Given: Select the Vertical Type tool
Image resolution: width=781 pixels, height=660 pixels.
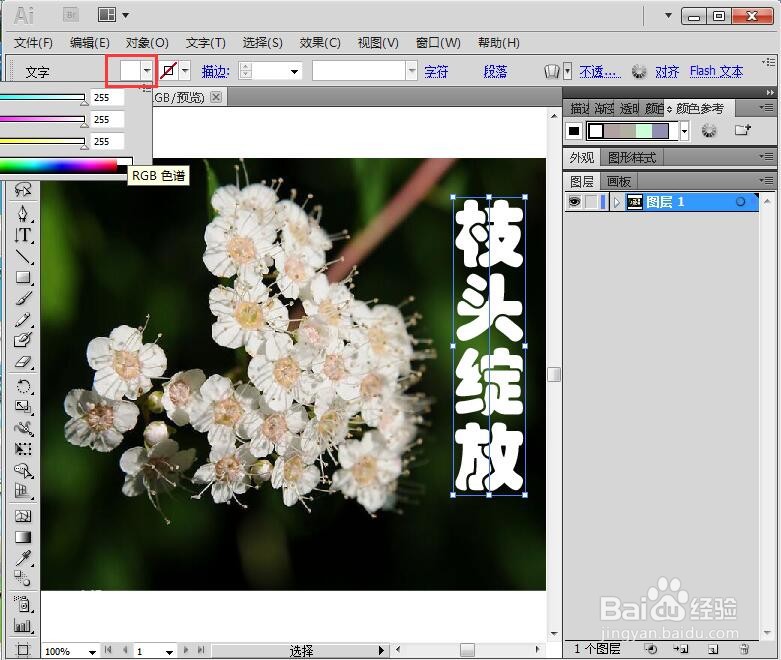Looking at the screenshot, I should pyautogui.click(x=23, y=235).
